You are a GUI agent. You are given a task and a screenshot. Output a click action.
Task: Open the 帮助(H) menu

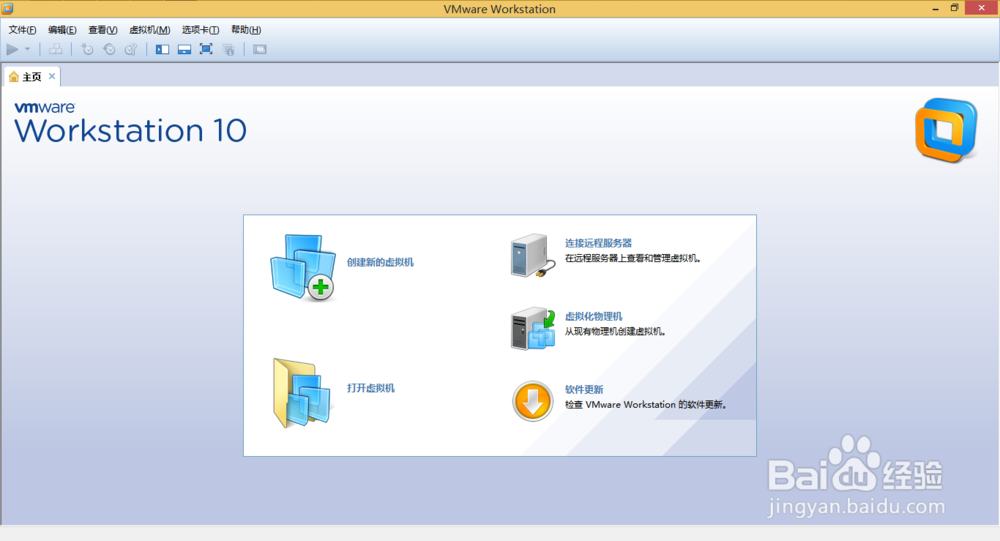246,30
